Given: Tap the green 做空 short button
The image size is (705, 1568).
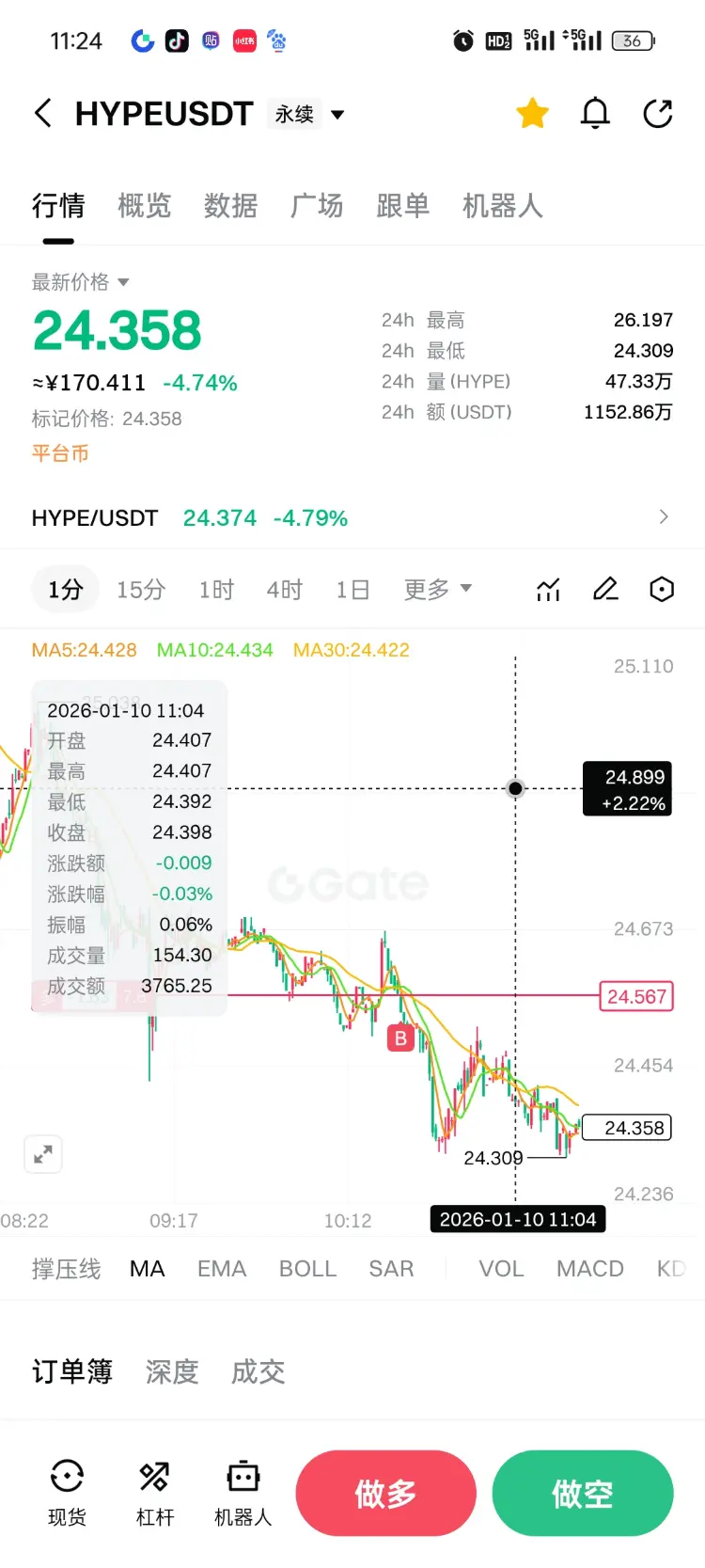Looking at the screenshot, I should tap(583, 1493).
